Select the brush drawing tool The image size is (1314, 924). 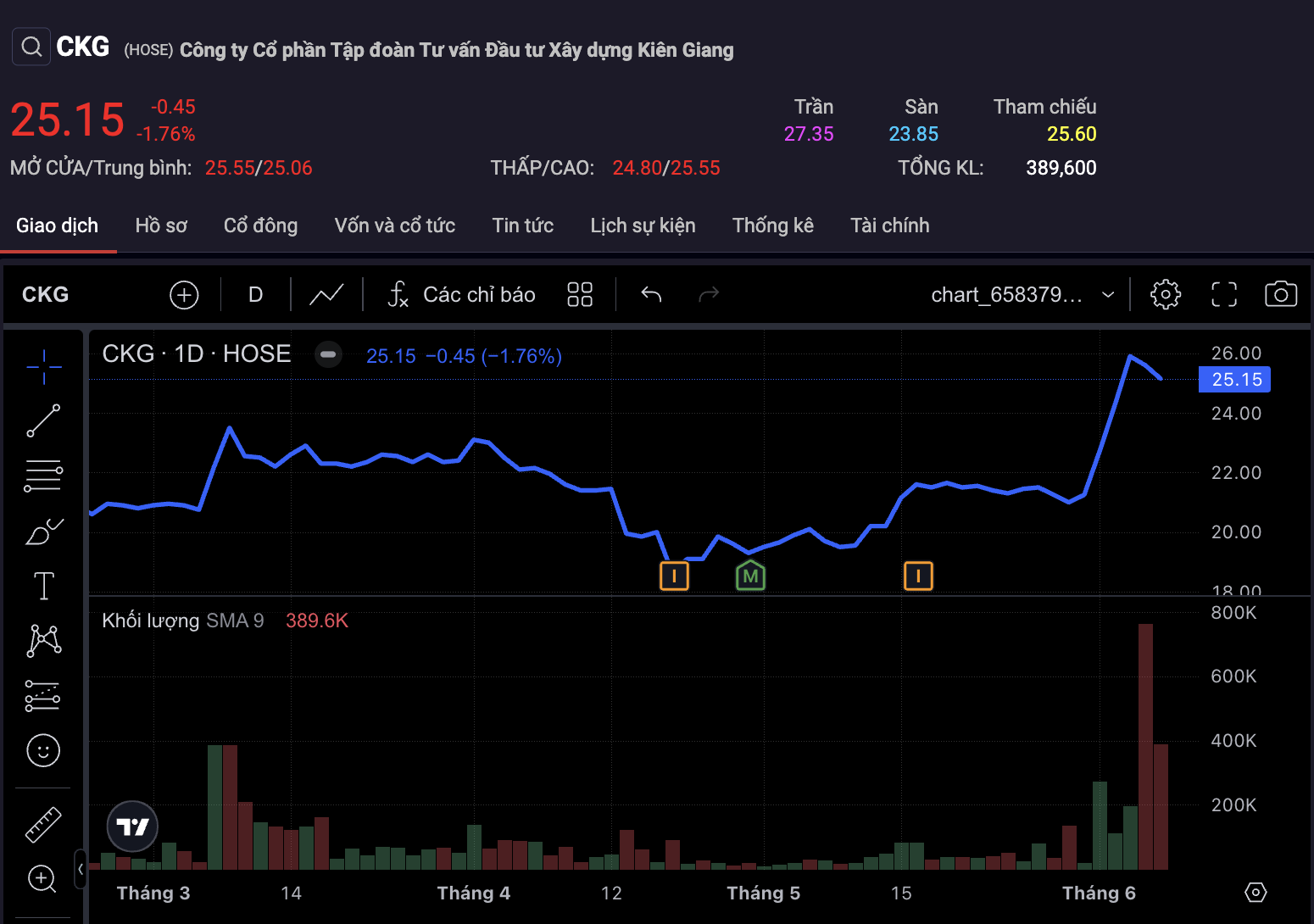[x=43, y=532]
